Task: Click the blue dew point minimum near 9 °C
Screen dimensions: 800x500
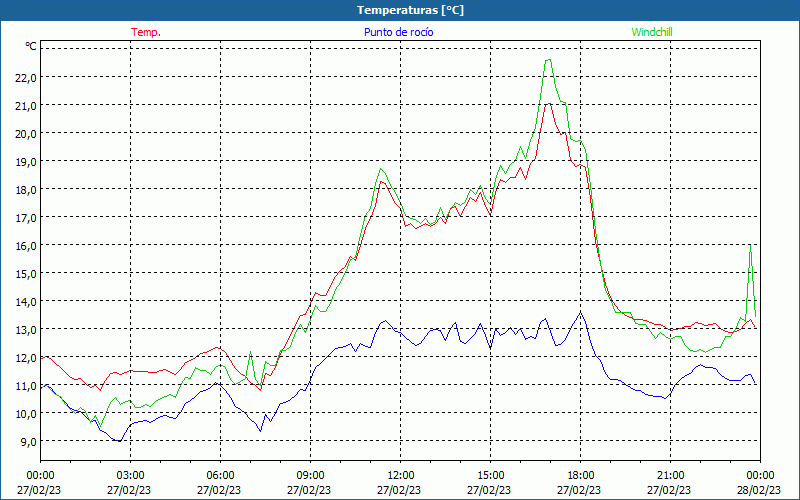Action: (119, 440)
